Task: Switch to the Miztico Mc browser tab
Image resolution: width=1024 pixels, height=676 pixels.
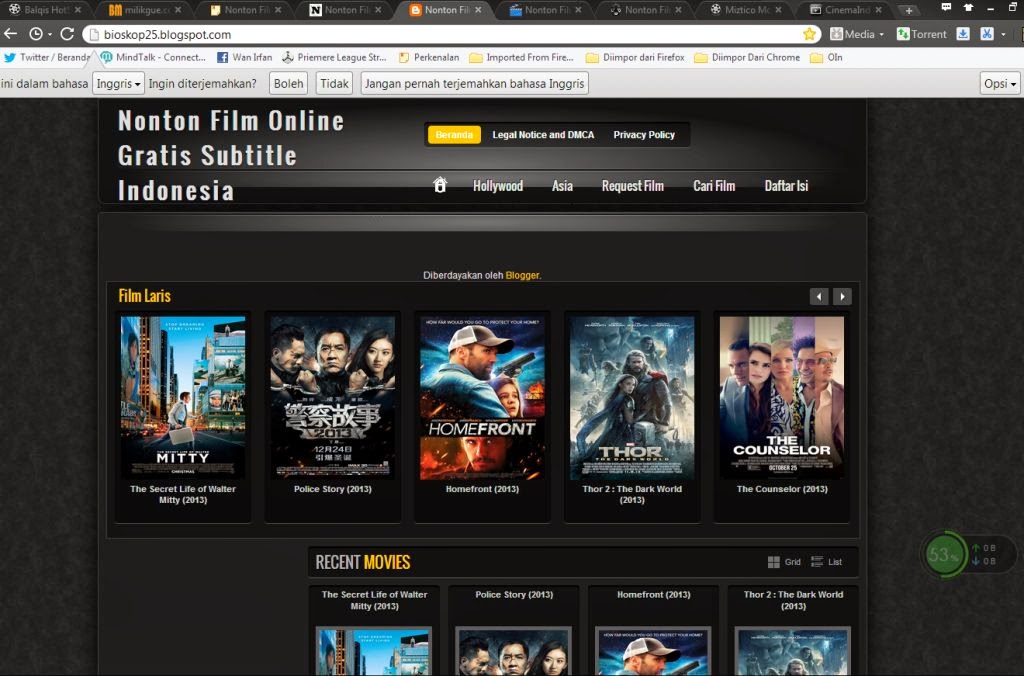Action: (x=745, y=10)
